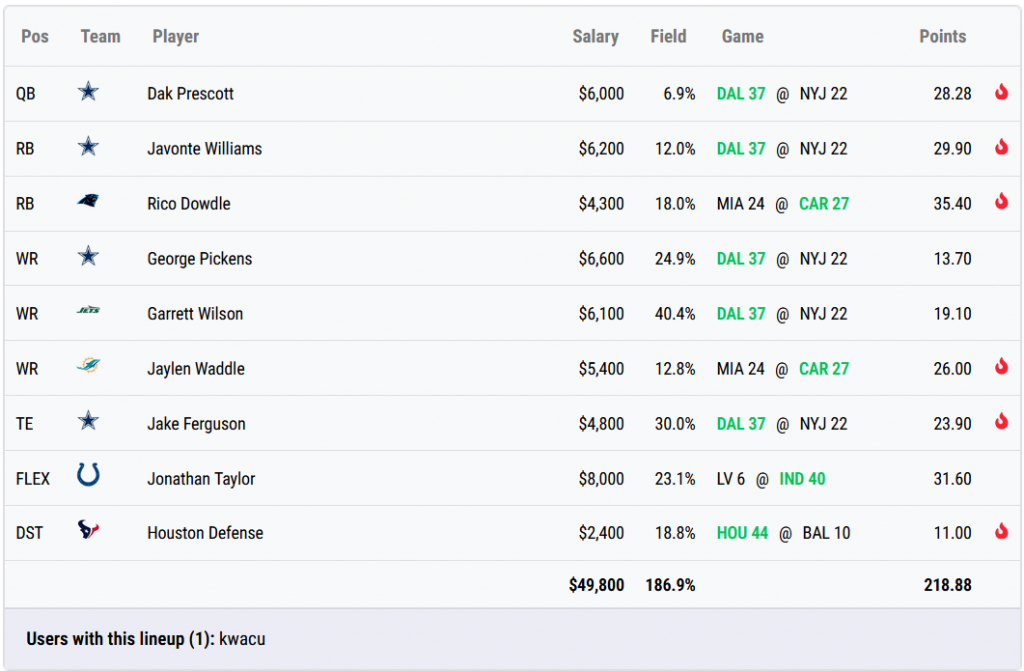Click the Panthers logo beside Rico Dowdle
This screenshot has width=1024, height=671.
88,203
